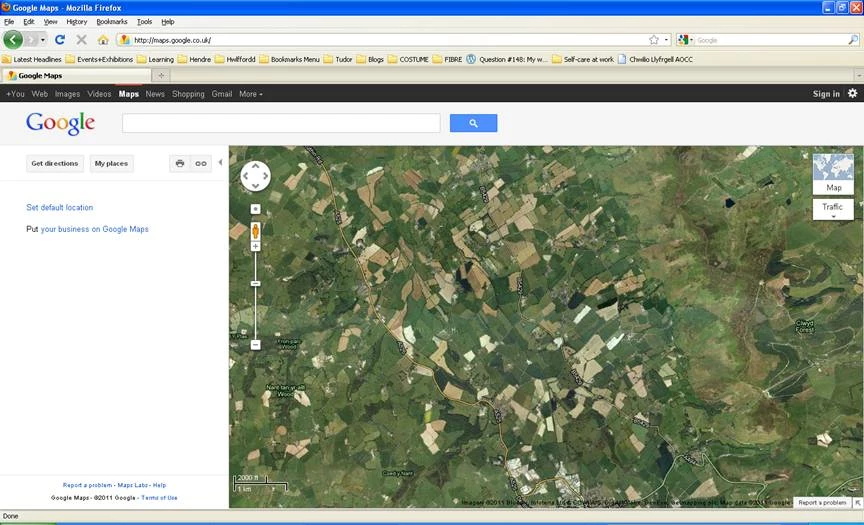Click the print icon button

tap(180, 163)
